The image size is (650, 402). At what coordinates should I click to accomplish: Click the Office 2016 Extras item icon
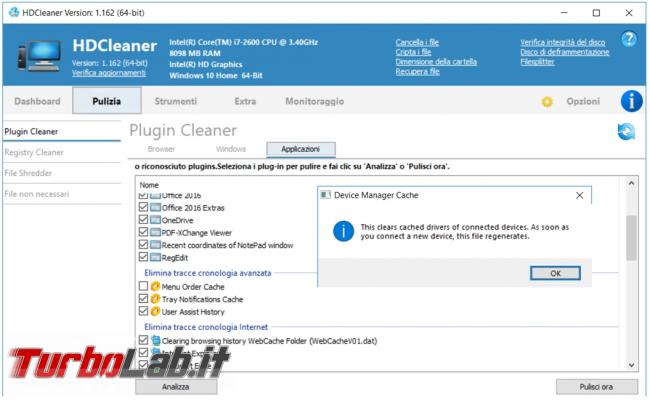pyautogui.click(x=155, y=208)
